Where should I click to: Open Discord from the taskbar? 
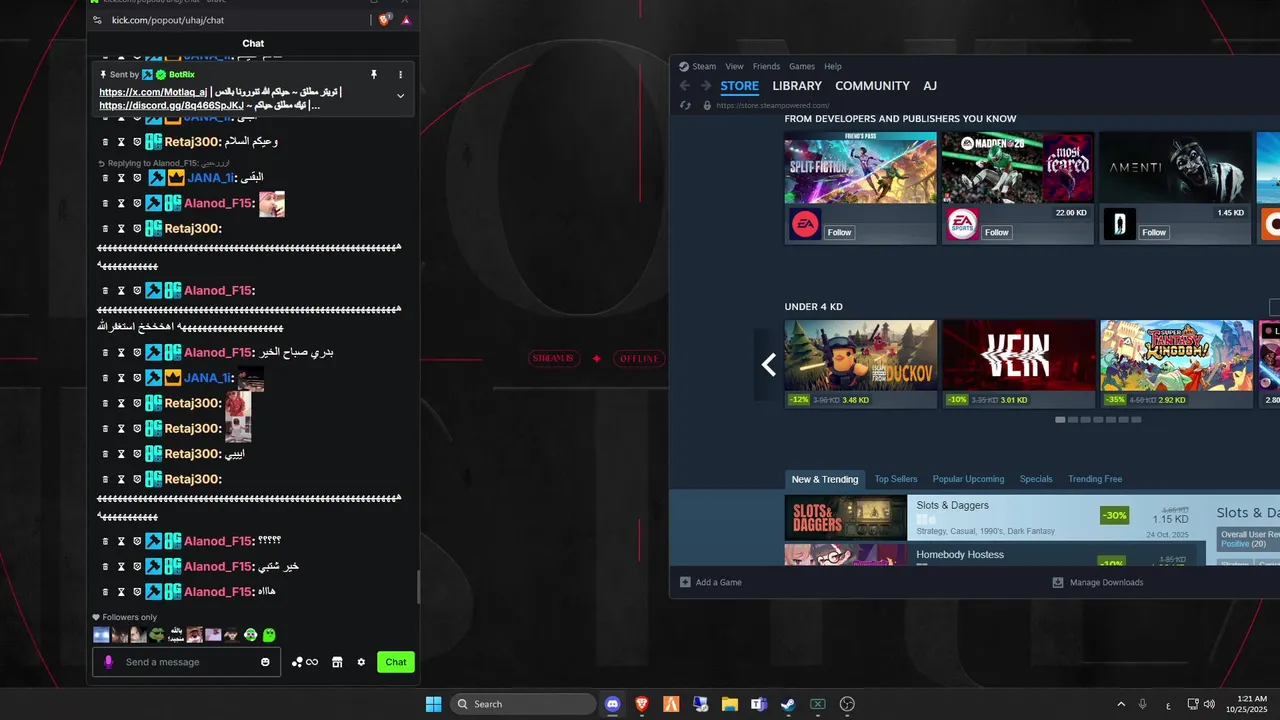(x=613, y=704)
